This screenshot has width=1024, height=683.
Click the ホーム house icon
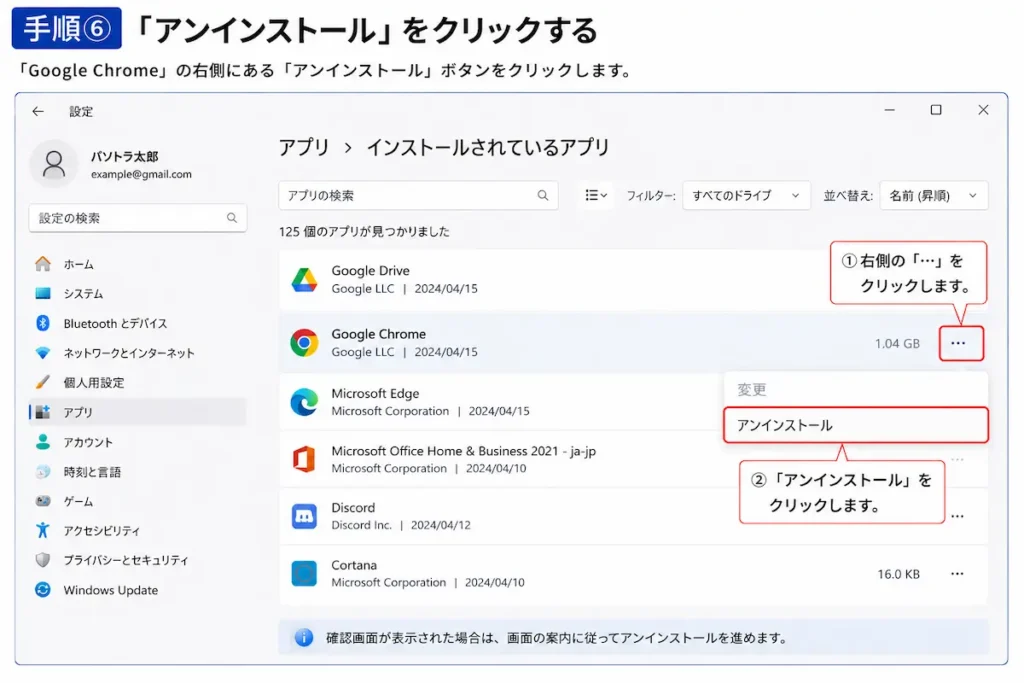point(43,264)
